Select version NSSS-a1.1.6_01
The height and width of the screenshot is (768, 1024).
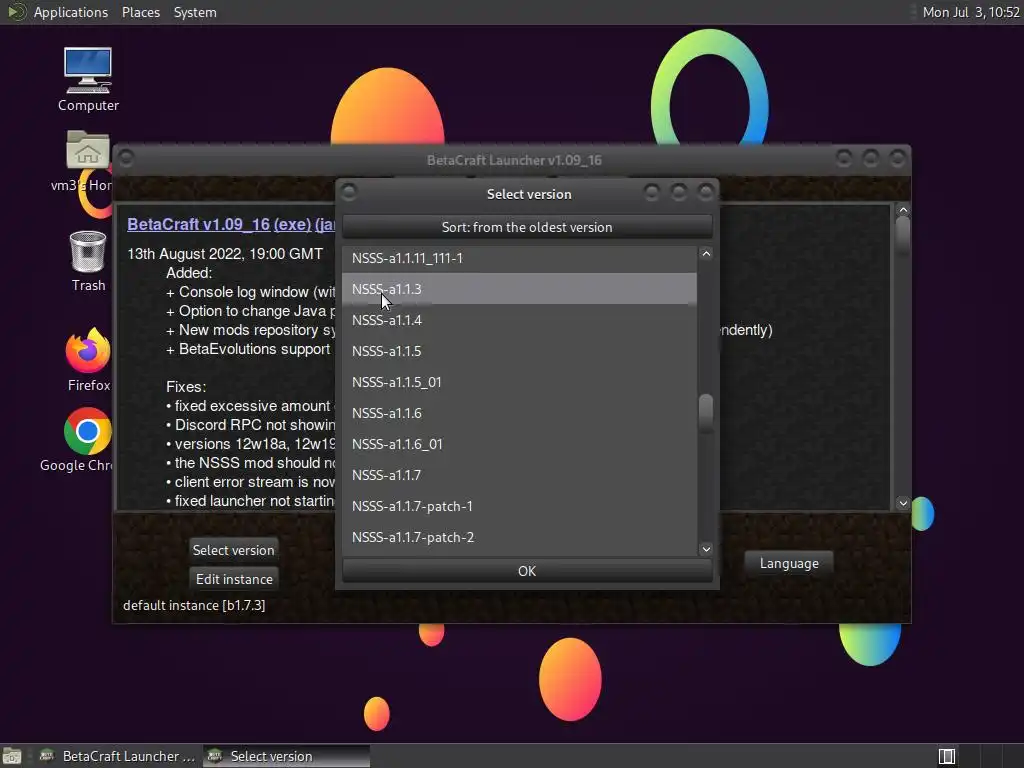519,444
